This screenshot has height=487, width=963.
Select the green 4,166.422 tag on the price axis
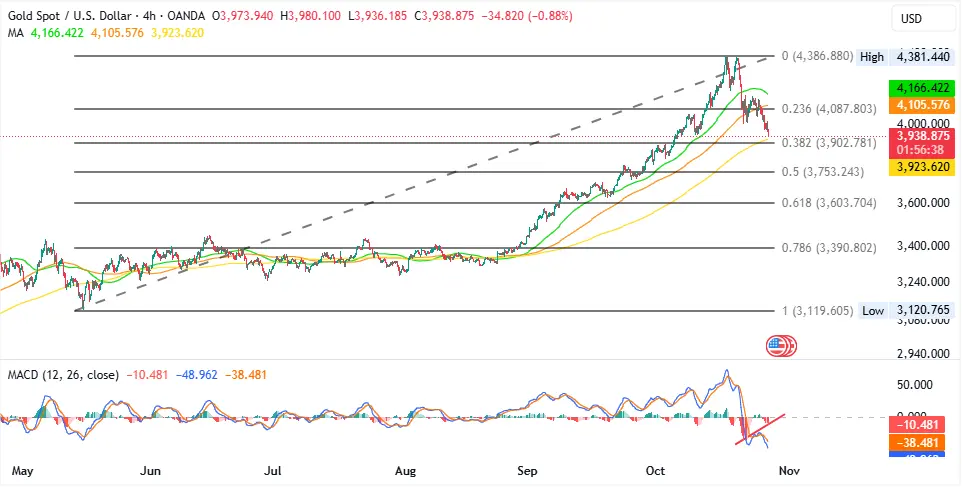point(921,88)
